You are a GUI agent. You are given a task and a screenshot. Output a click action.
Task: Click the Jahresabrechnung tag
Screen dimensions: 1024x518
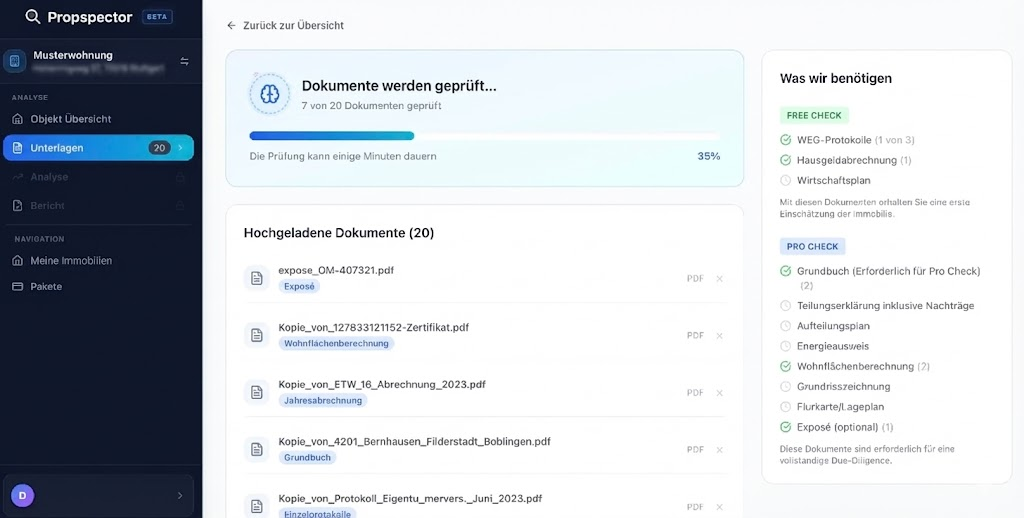click(x=323, y=400)
